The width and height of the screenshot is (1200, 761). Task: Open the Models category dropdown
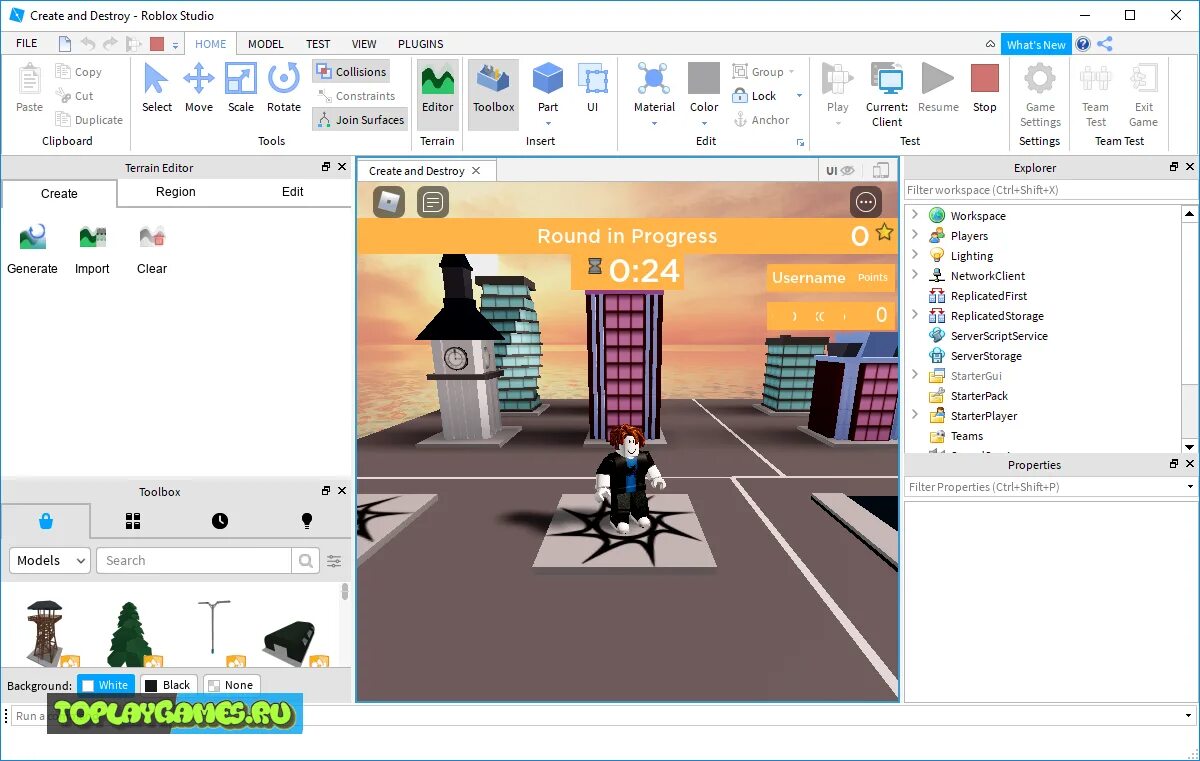(x=50, y=561)
